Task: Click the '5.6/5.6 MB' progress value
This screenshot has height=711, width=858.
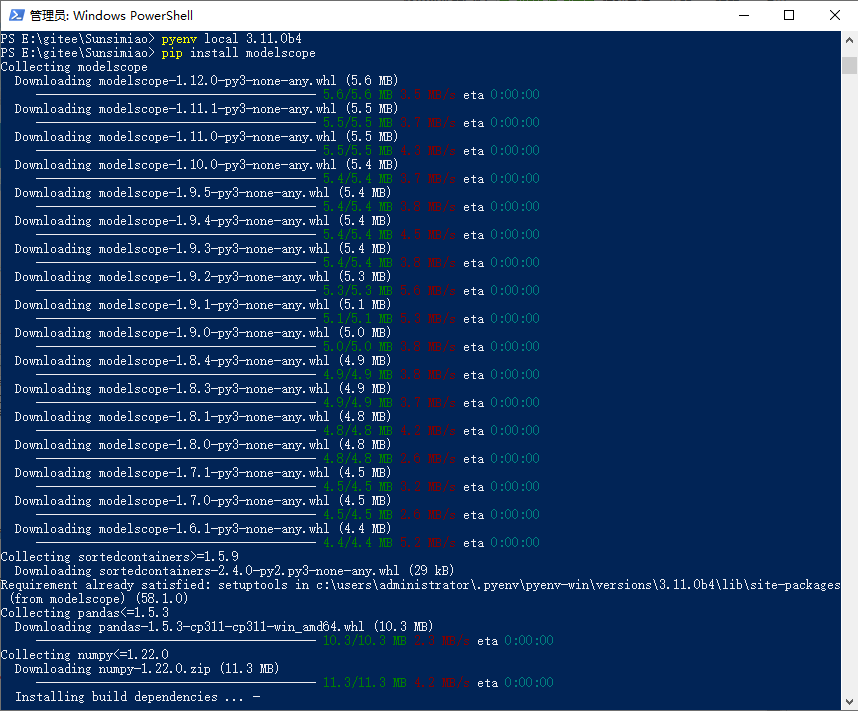Action: coord(358,95)
